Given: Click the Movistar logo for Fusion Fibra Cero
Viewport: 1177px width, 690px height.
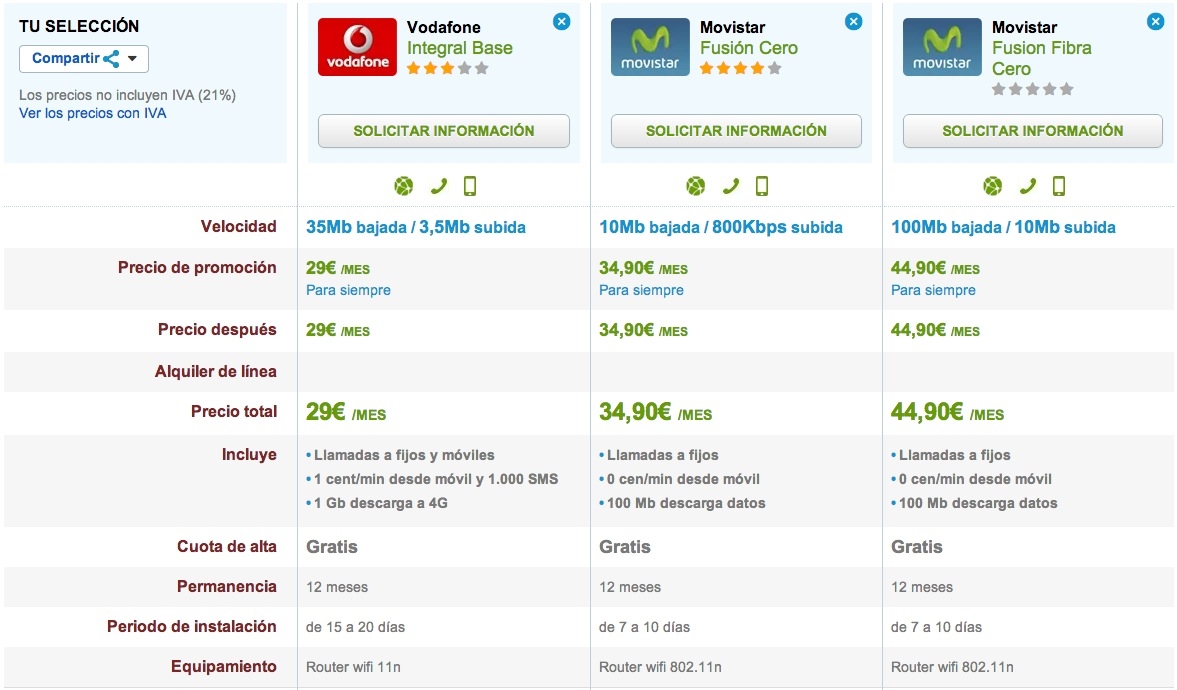Looking at the screenshot, I should (942, 47).
